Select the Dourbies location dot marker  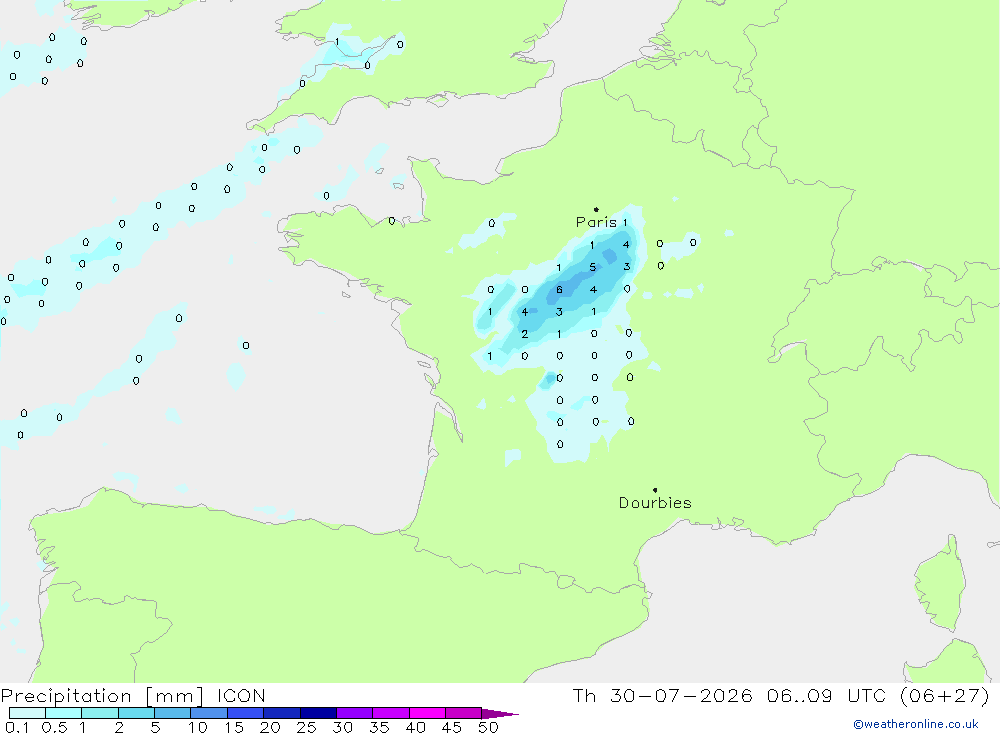coord(655,490)
